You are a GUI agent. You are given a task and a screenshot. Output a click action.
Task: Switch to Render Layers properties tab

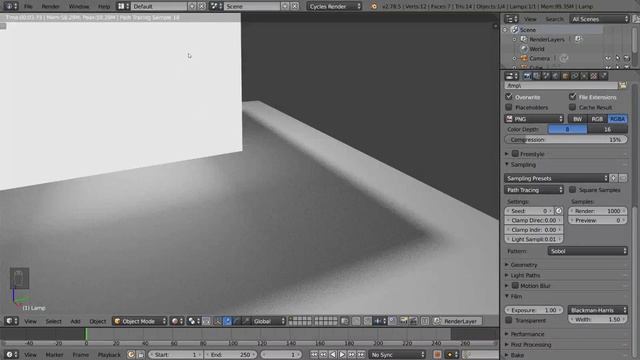tap(536, 76)
